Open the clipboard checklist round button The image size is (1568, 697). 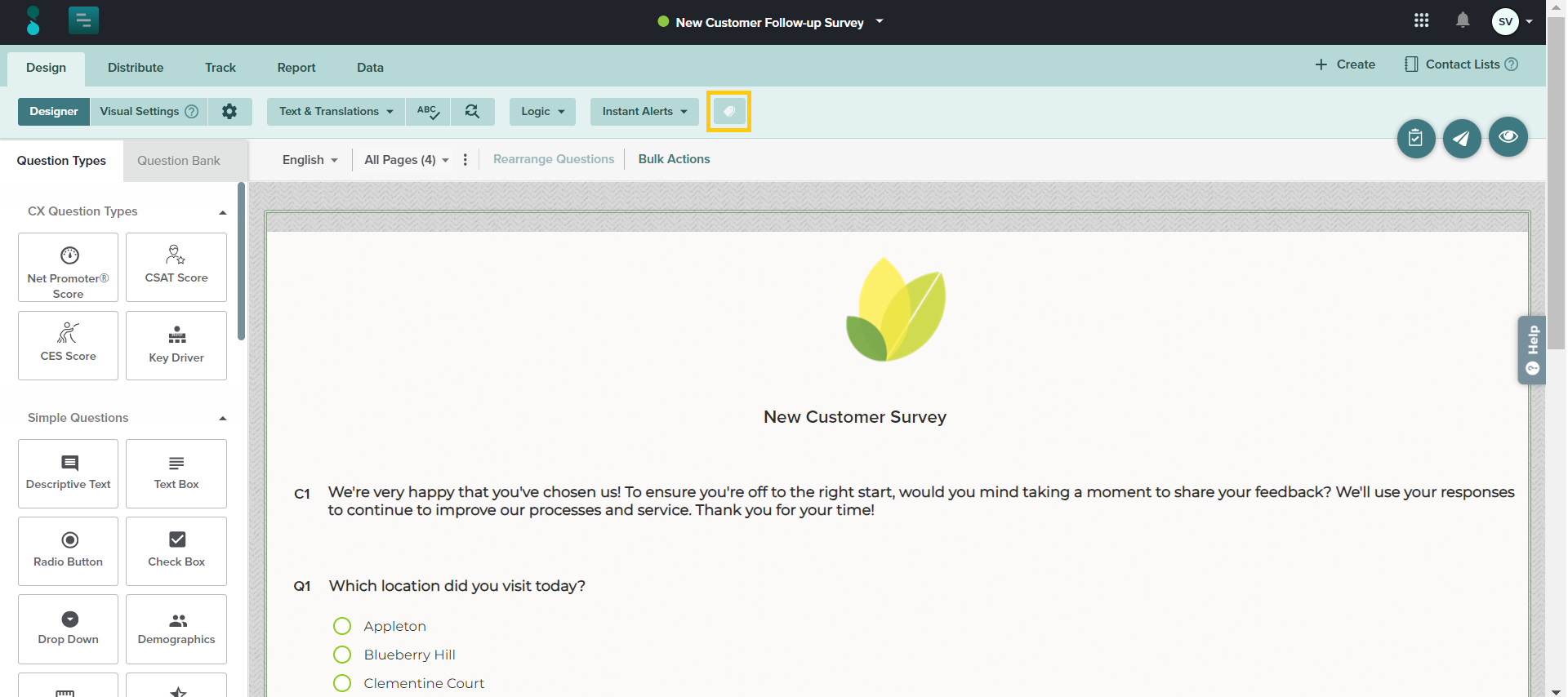1415,139
